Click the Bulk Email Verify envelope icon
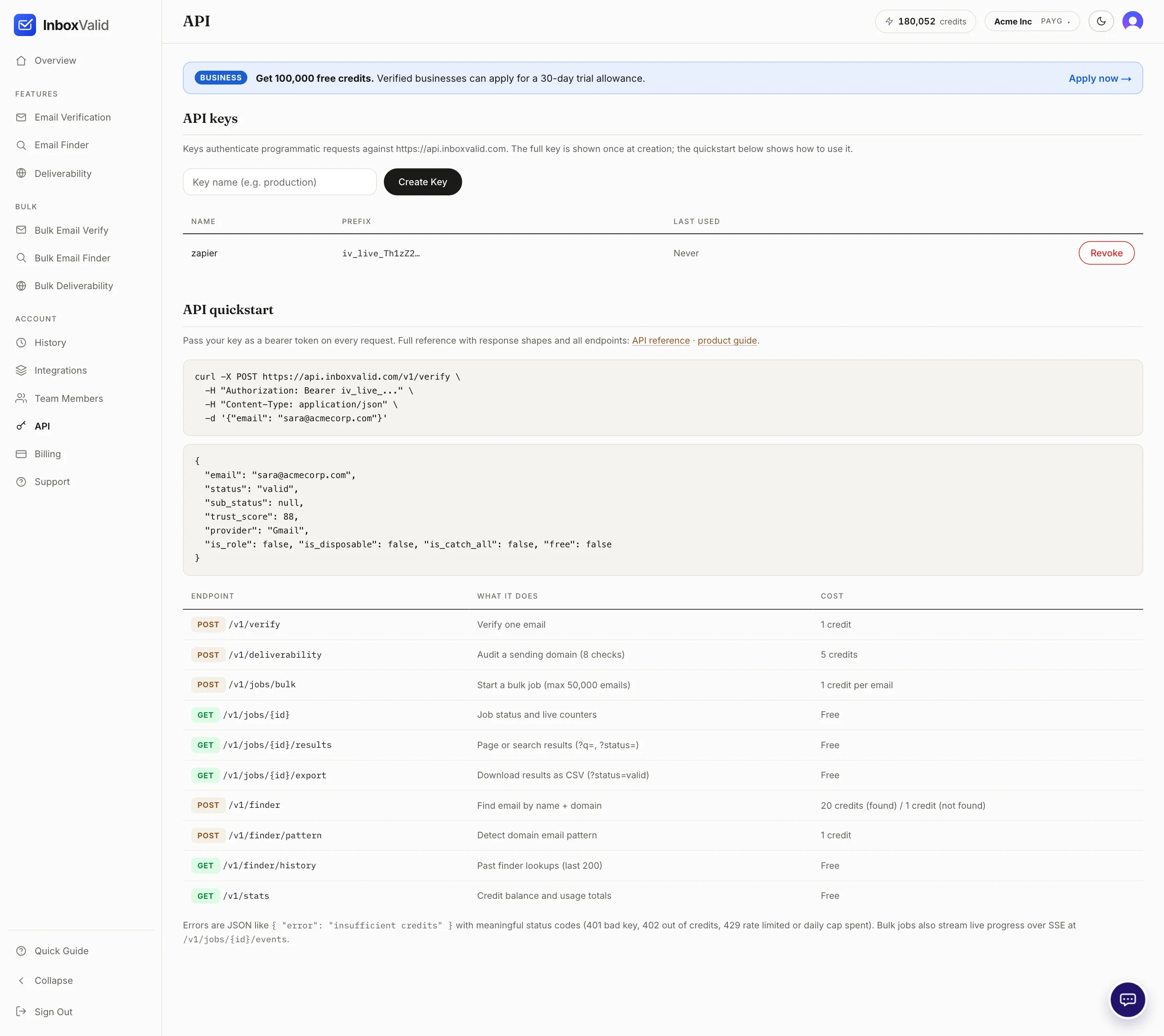 click(x=21, y=230)
